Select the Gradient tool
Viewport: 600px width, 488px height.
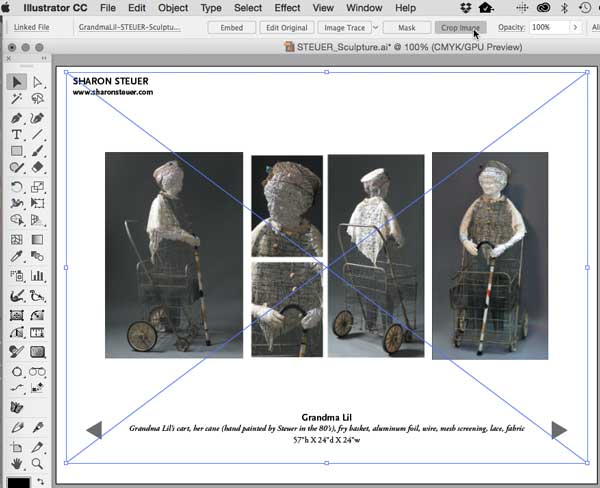pos(37,240)
